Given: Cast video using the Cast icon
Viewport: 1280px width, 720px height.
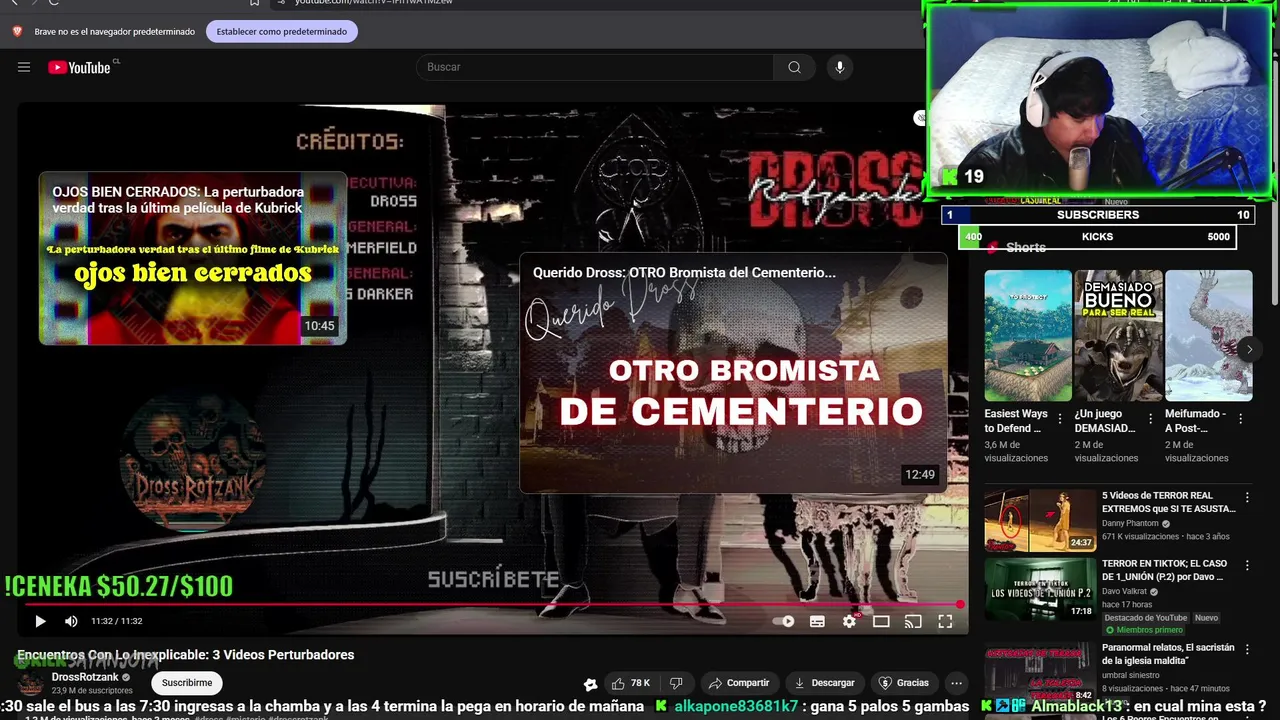Looking at the screenshot, I should (913, 621).
